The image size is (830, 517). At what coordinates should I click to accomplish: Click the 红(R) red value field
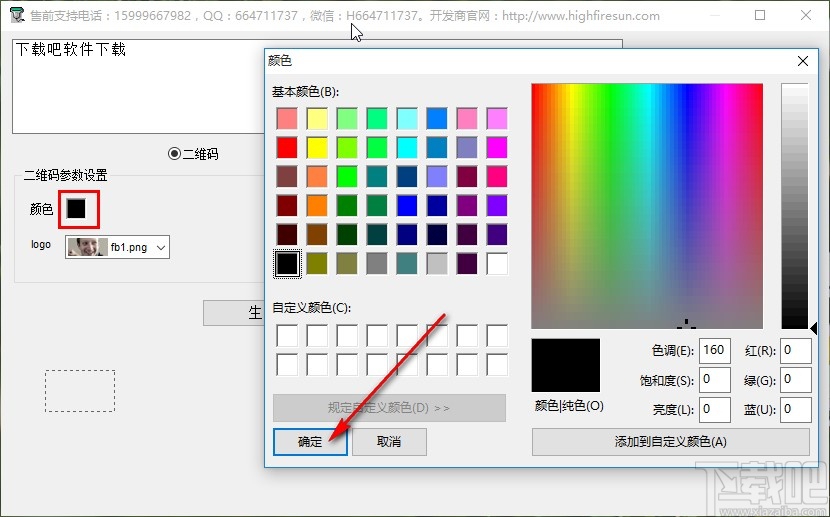pos(796,351)
